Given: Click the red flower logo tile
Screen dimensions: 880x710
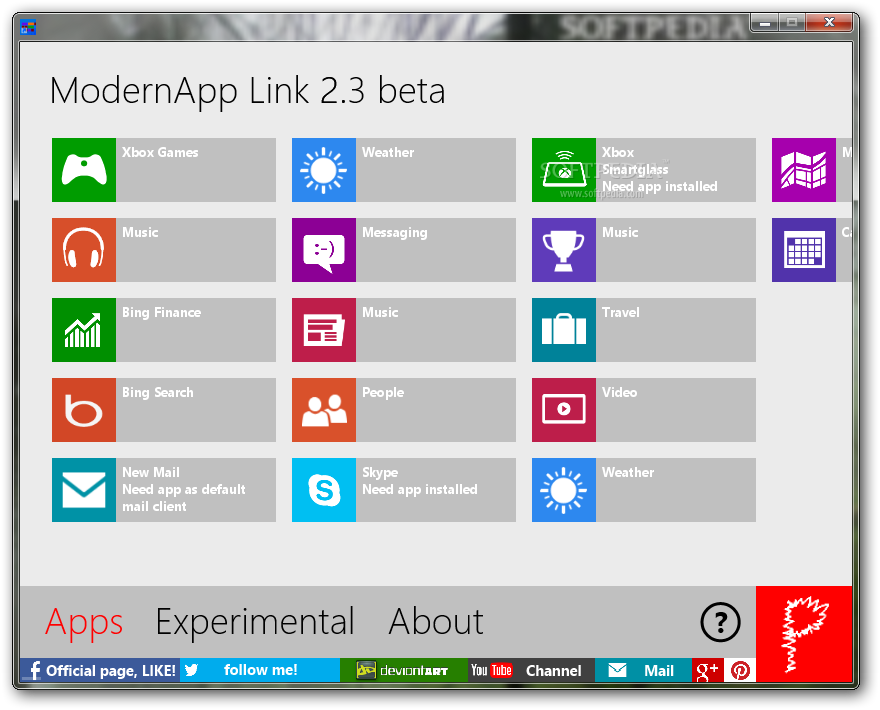Looking at the screenshot, I should (x=804, y=634).
